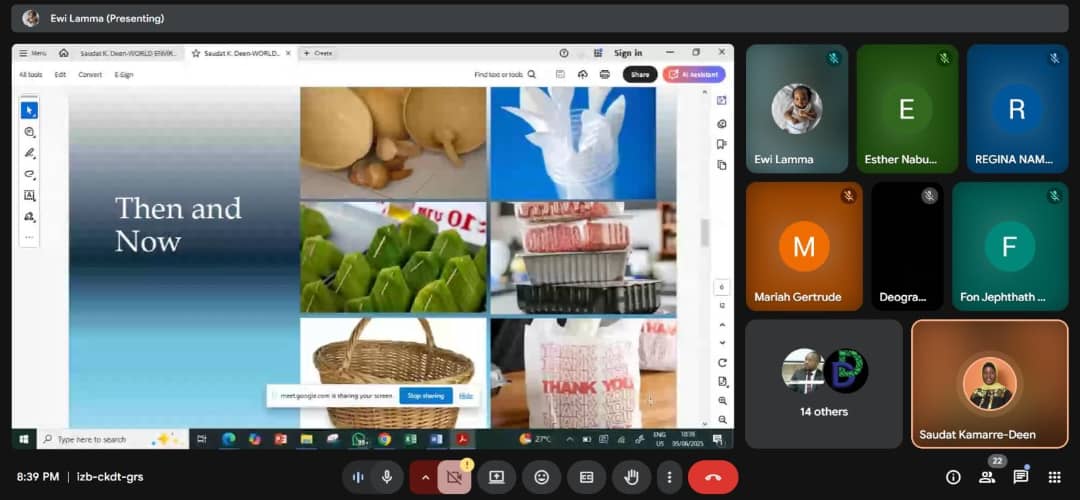This screenshot has width=1080, height=500.
Task: Open the emoji reactions button
Action: pos(541,477)
